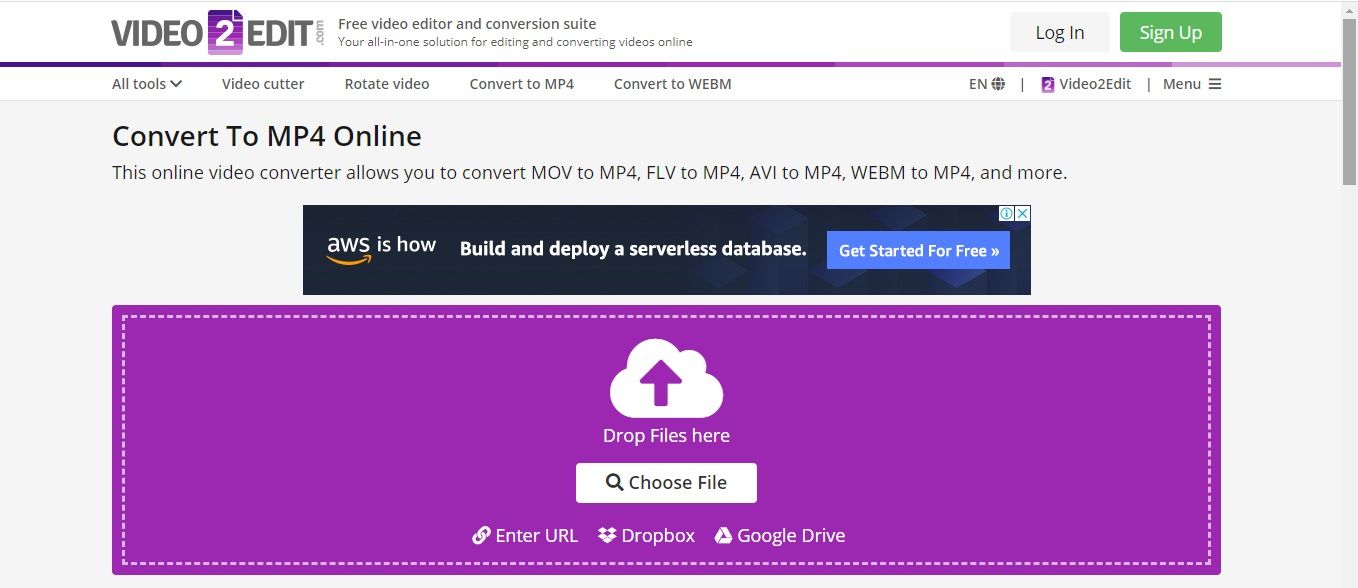Select Dropbox as the upload source
1358x588 pixels.
[646, 536]
